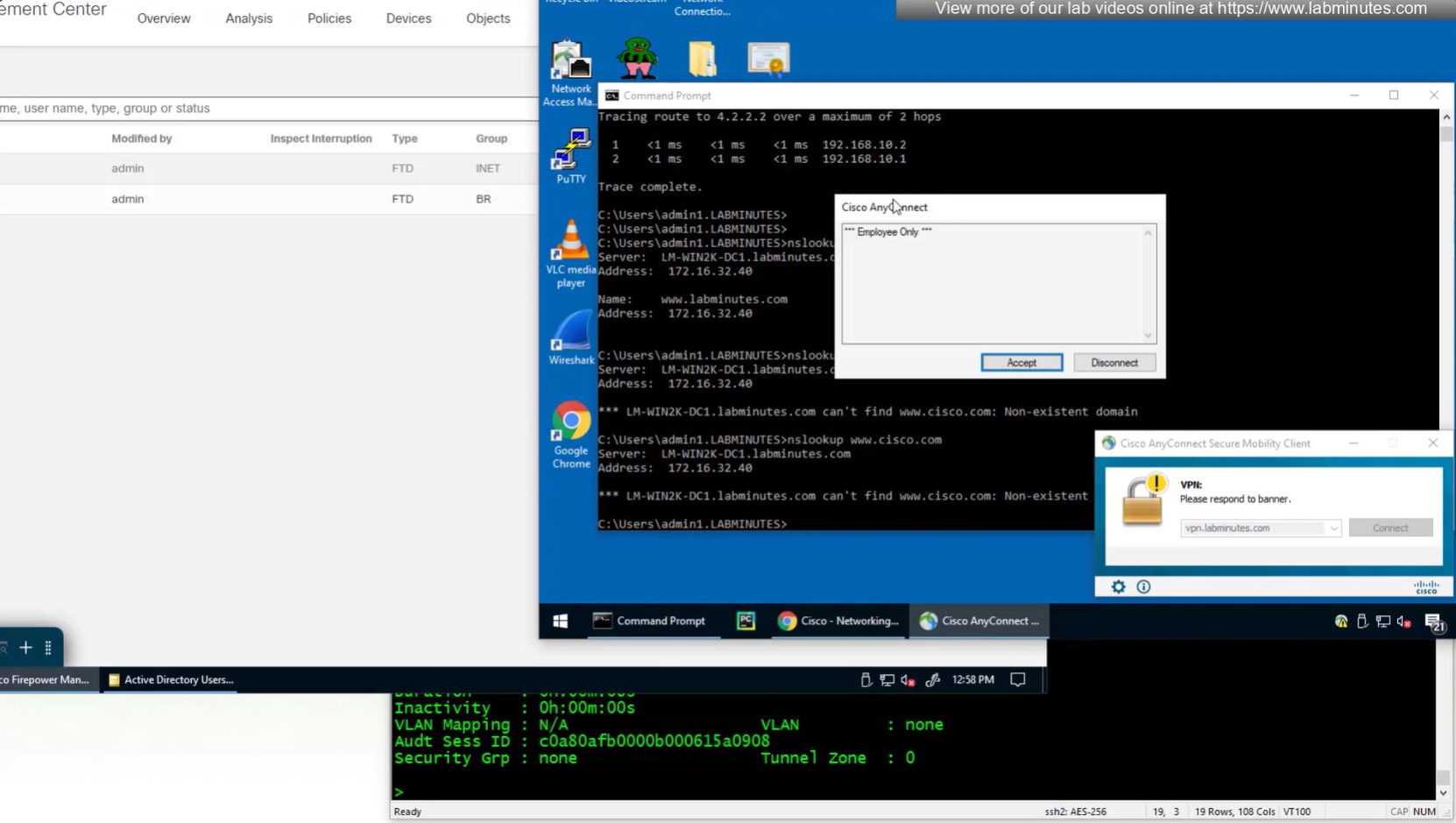Open Network Access Manager desktop icon
The width and height of the screenshot is (1456, 823).
(x=570, y=72)
